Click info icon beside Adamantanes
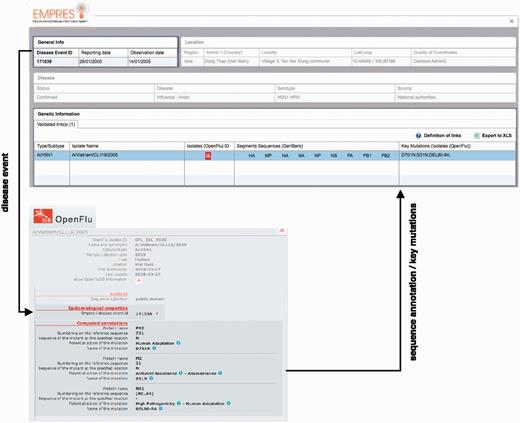Screen dimensions: 520x423 (220, 373)
